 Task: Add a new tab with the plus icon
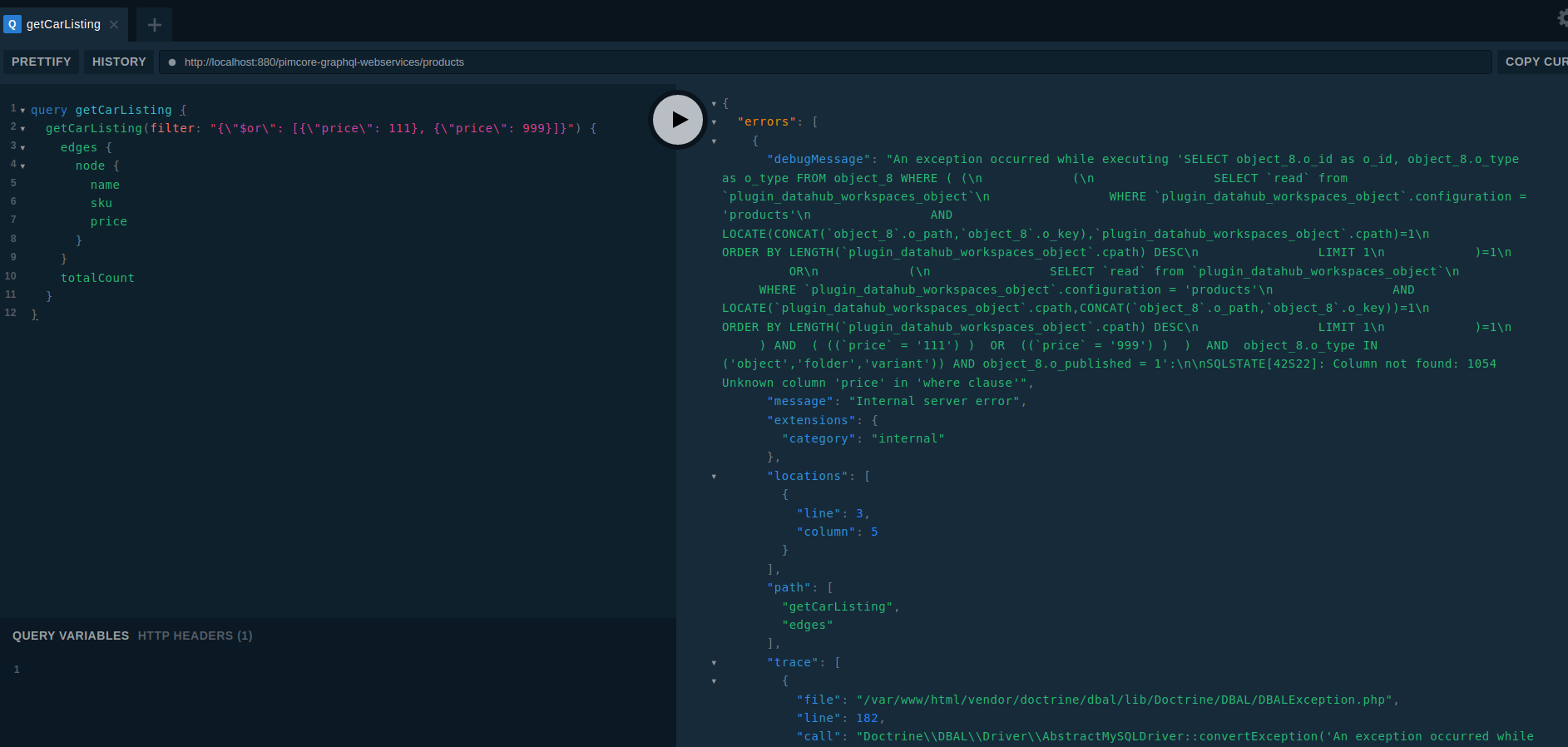click(x=154, y=25)
